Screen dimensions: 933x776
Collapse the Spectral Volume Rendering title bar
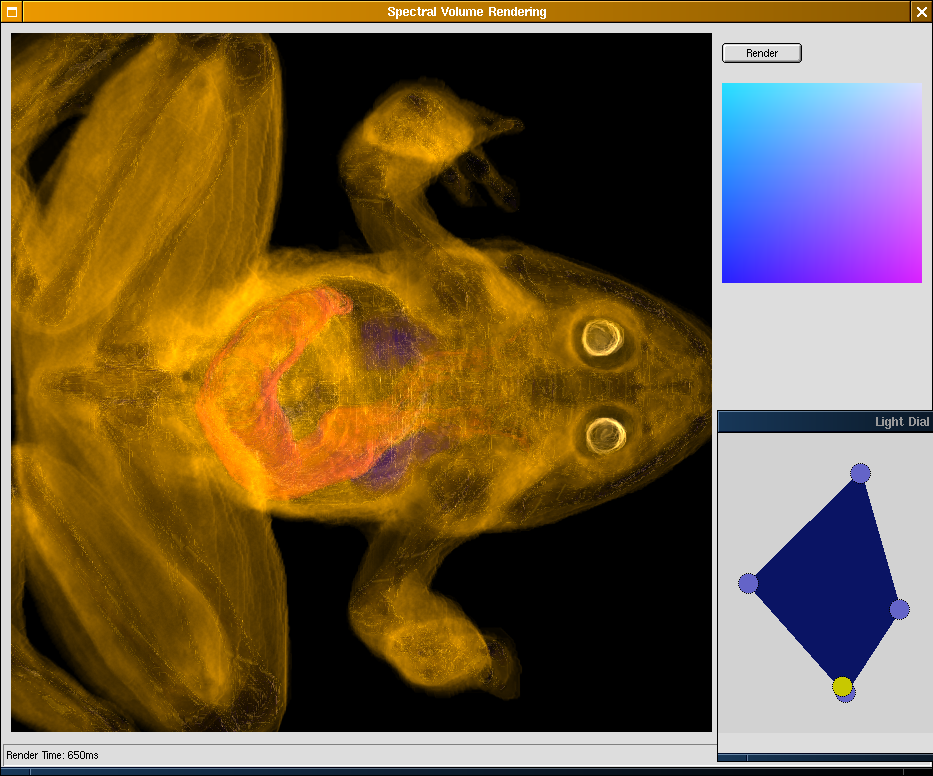point(466,11)
